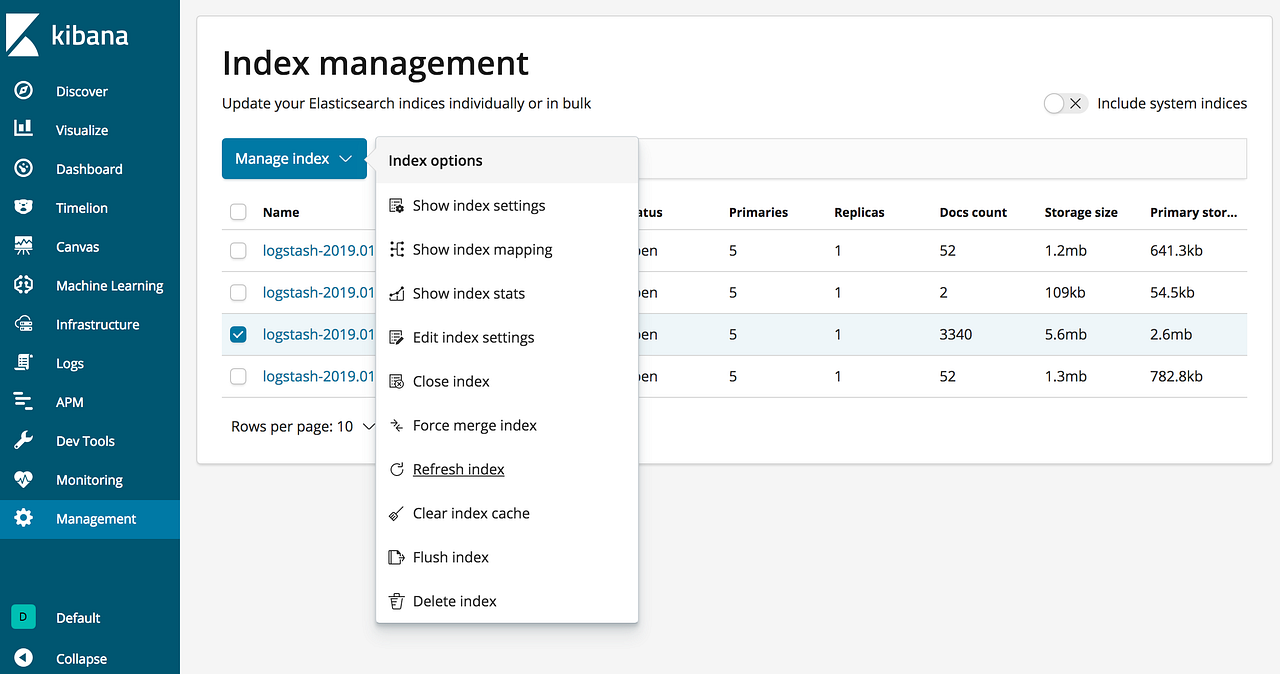Click the Machine Learning sidebar icon
The image size is (1280, 674).
pos(23,285)
